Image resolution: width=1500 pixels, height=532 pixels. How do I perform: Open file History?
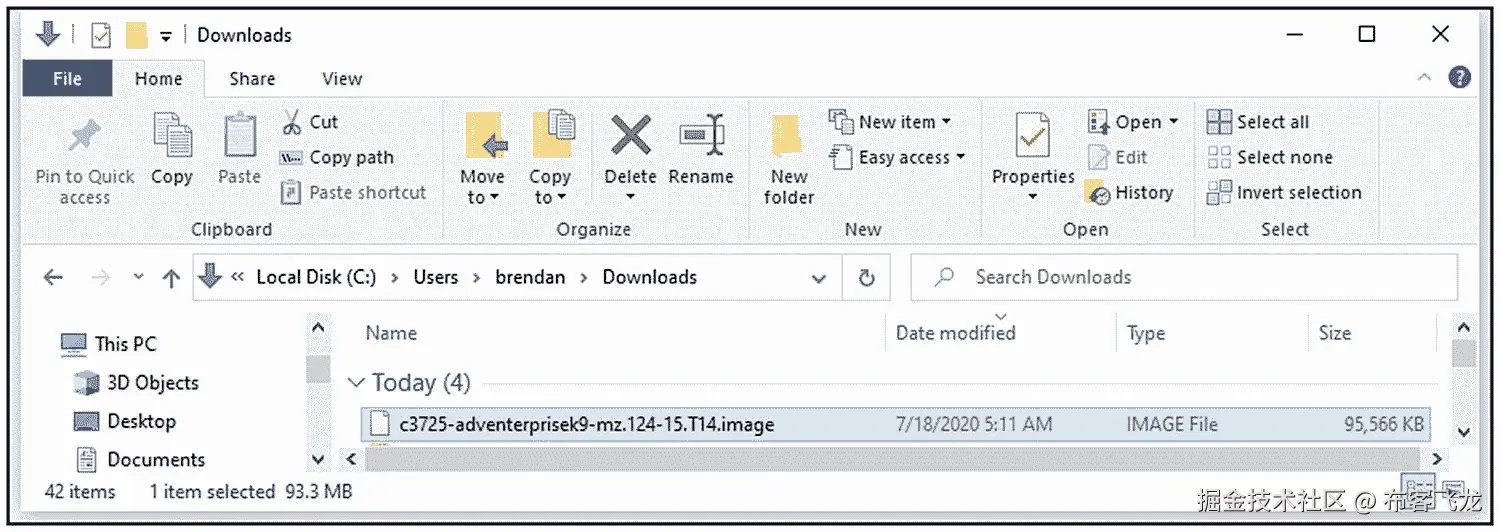[x=1130, y=193]
